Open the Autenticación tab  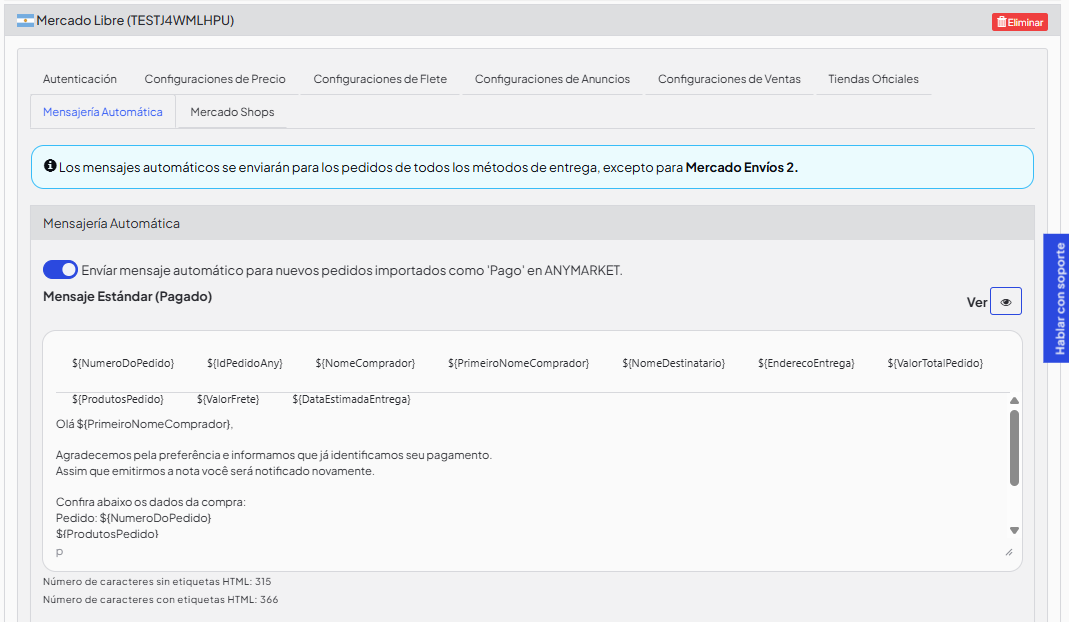pos(80,79)
